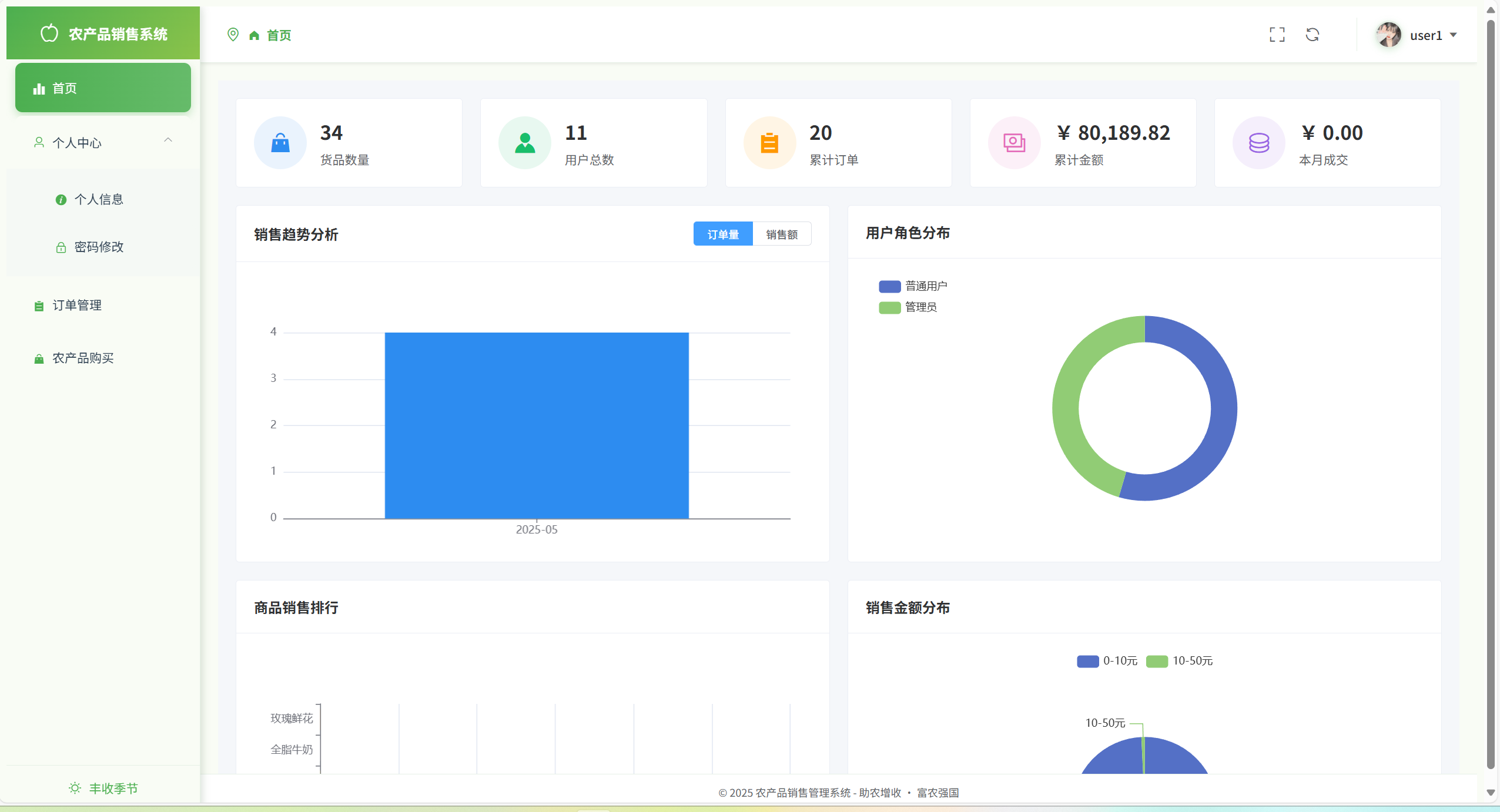Click the shopping bag icon beside 农产品购买

click(39, 358)
